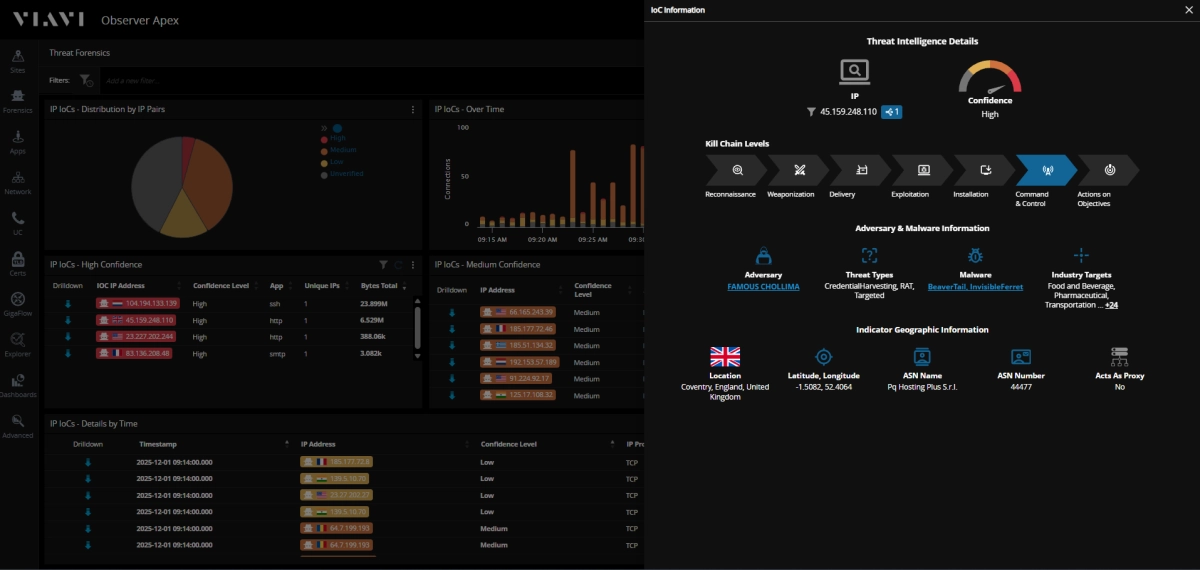Image resolution: width=1200 pixels, height=570 pixels.
Task: Open the Forensics section in the sidebar
Action: (x=18, y=100)
